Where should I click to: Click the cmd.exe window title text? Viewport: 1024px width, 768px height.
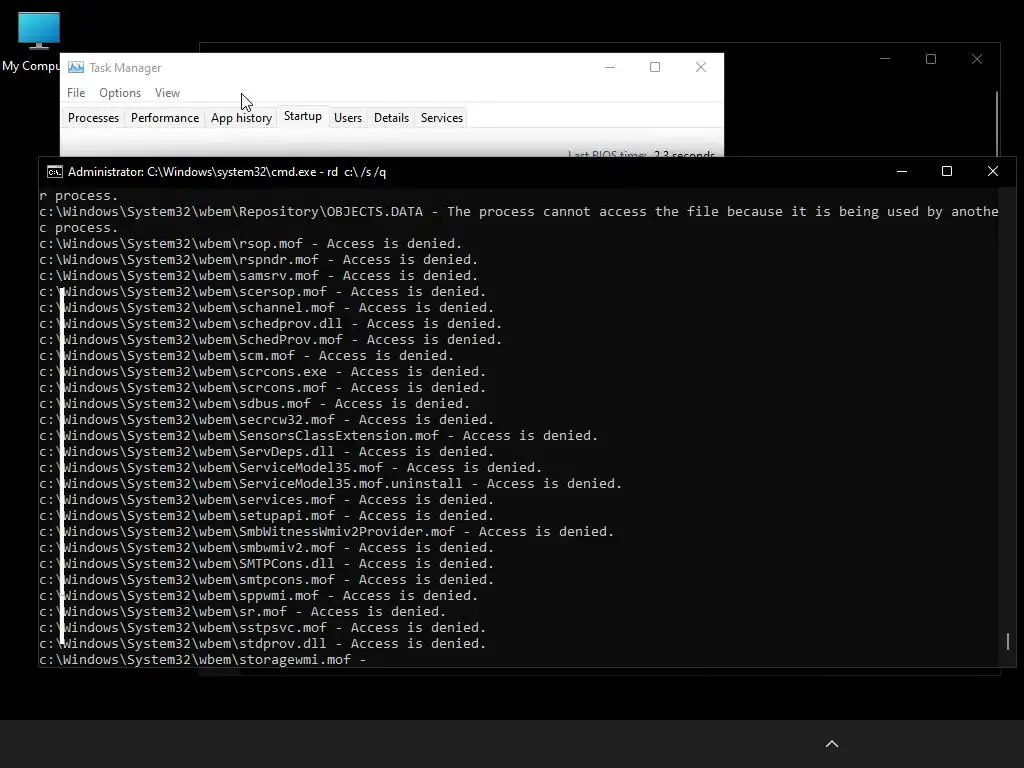pyautogui.click(x=227, y=172)
